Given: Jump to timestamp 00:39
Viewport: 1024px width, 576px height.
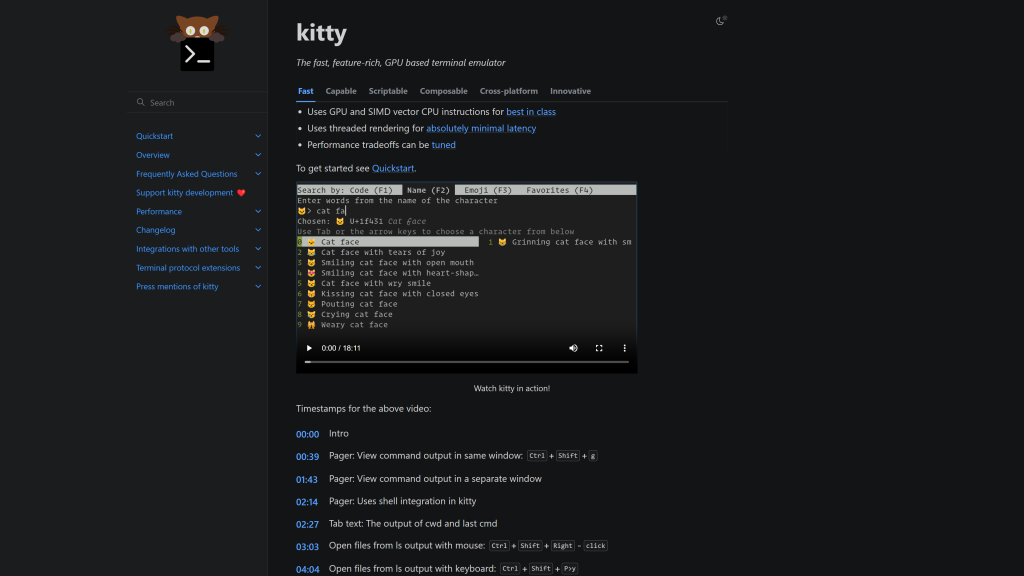Looking at the screenshot, I should point(308,456).
